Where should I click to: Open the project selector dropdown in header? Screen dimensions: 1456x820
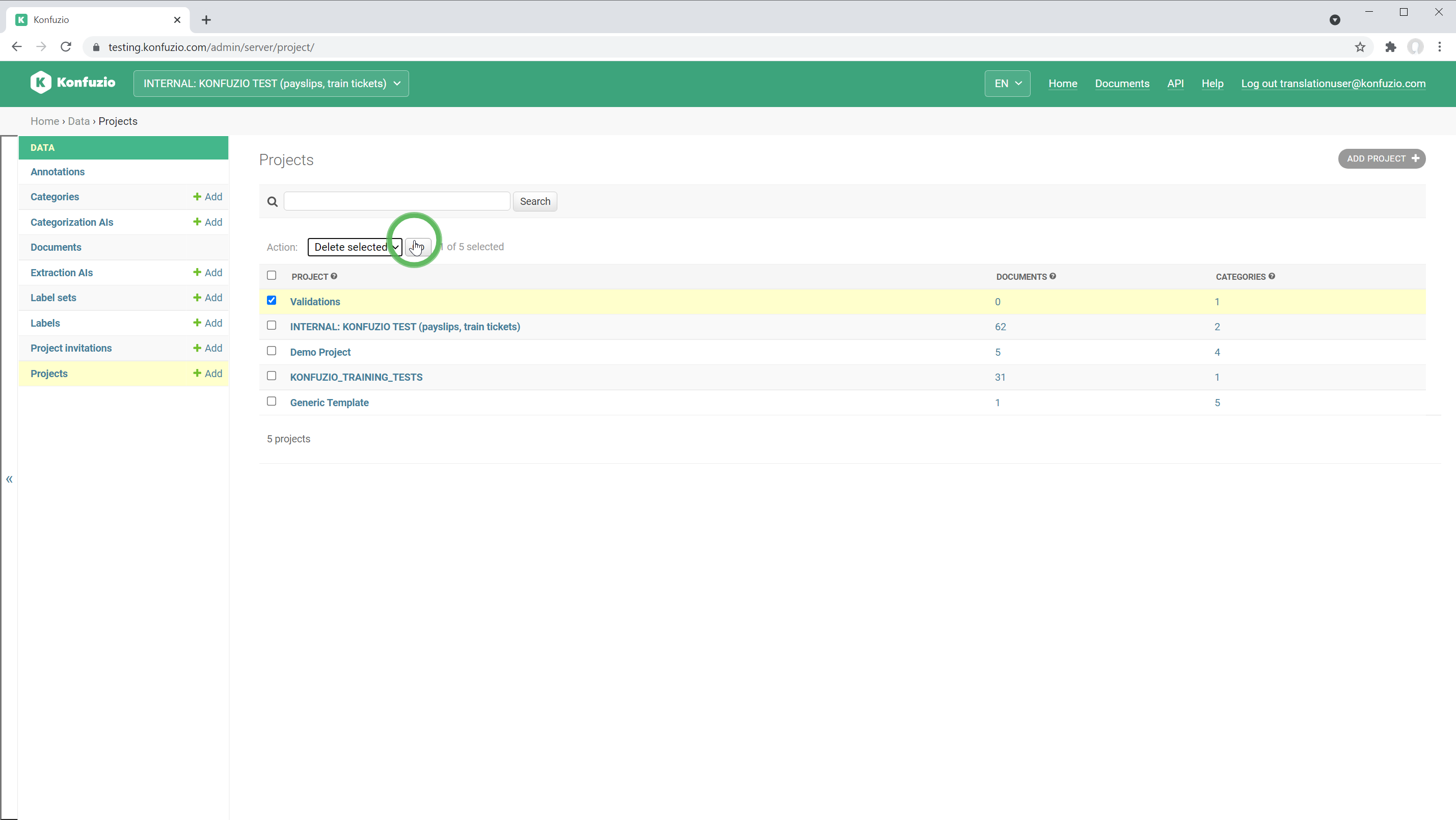pos(272,84)
